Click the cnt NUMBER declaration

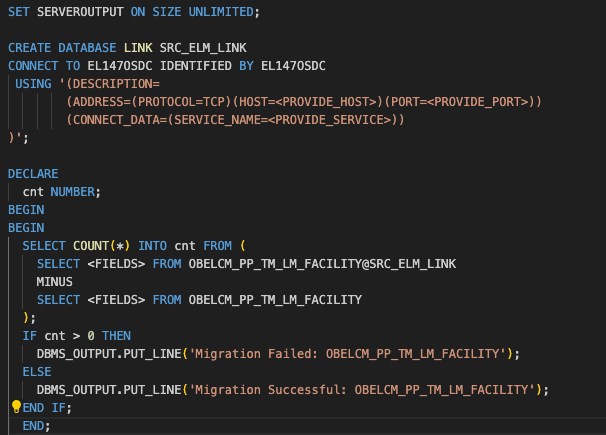[x=62, y=191]
